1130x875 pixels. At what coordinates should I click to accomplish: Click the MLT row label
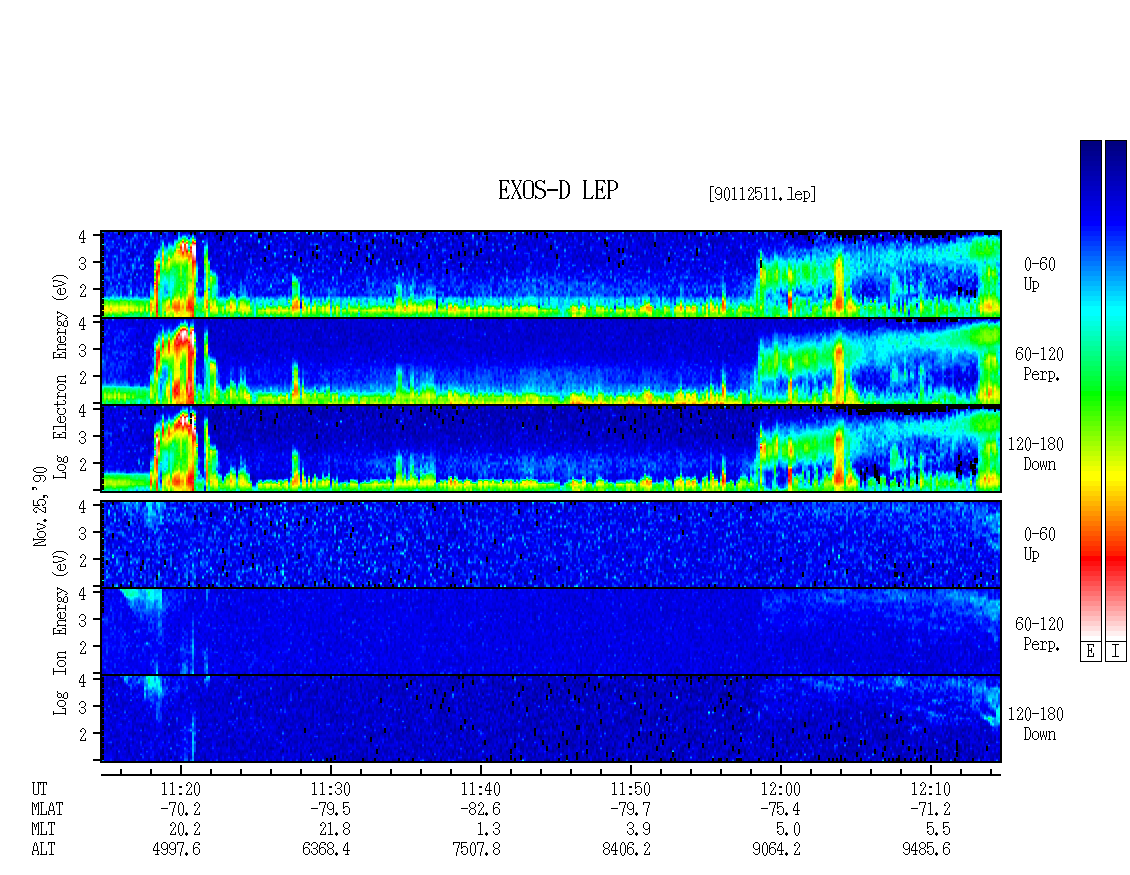[43, 830]
